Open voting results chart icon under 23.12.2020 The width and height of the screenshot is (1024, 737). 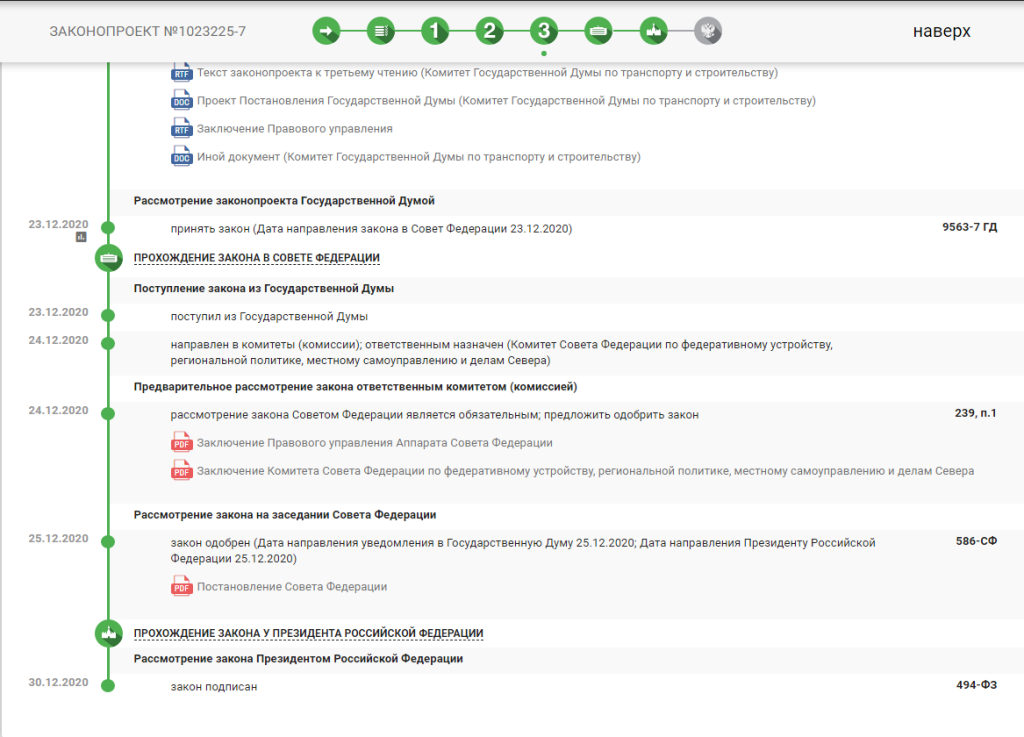point(81,237)
